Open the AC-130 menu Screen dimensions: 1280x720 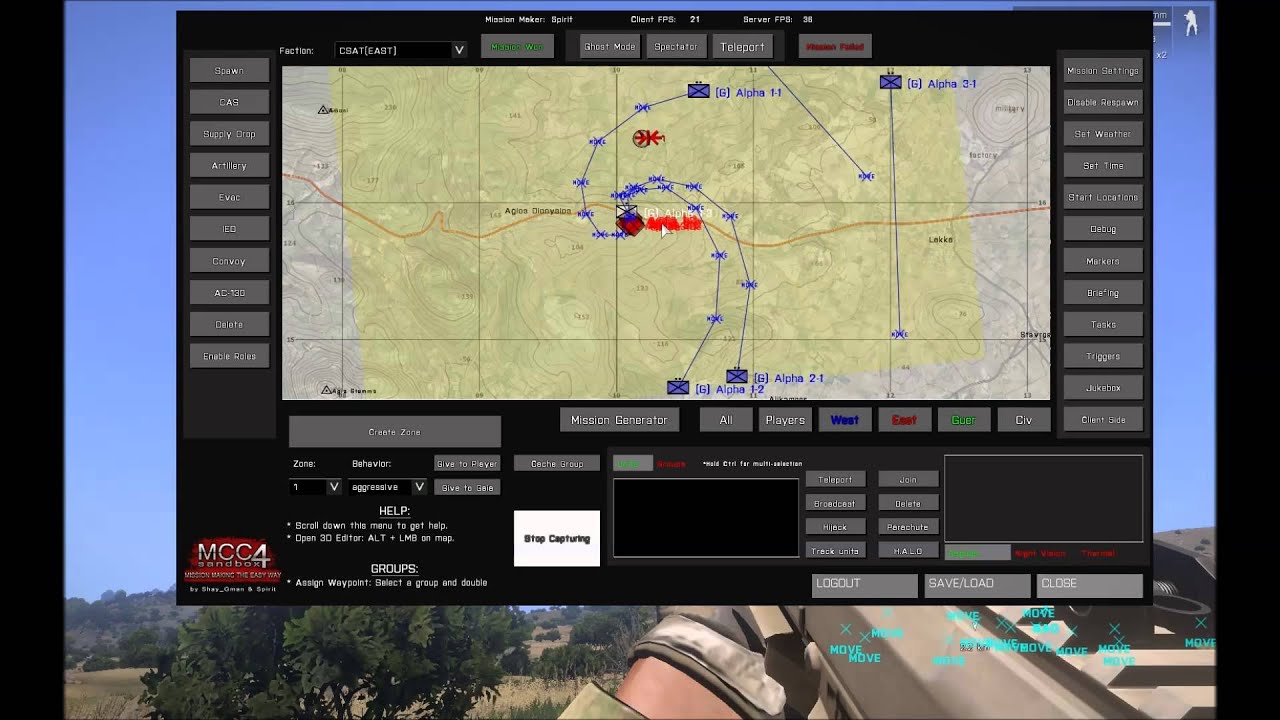pyautogui.click(x=229, y=293)
